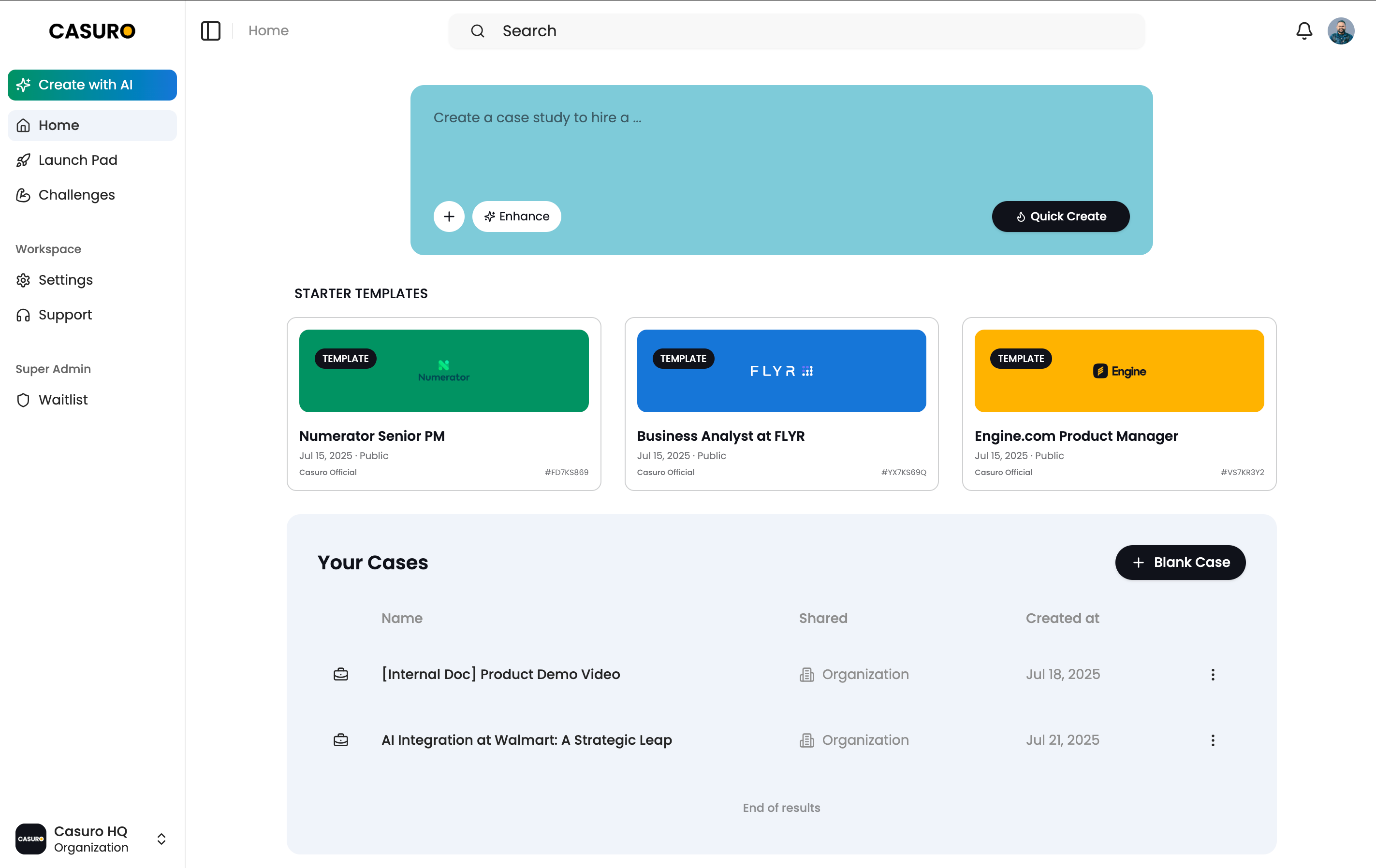Click into the Search field
1376x868 pixels.
pyautogui.click(x=796, y=31)
